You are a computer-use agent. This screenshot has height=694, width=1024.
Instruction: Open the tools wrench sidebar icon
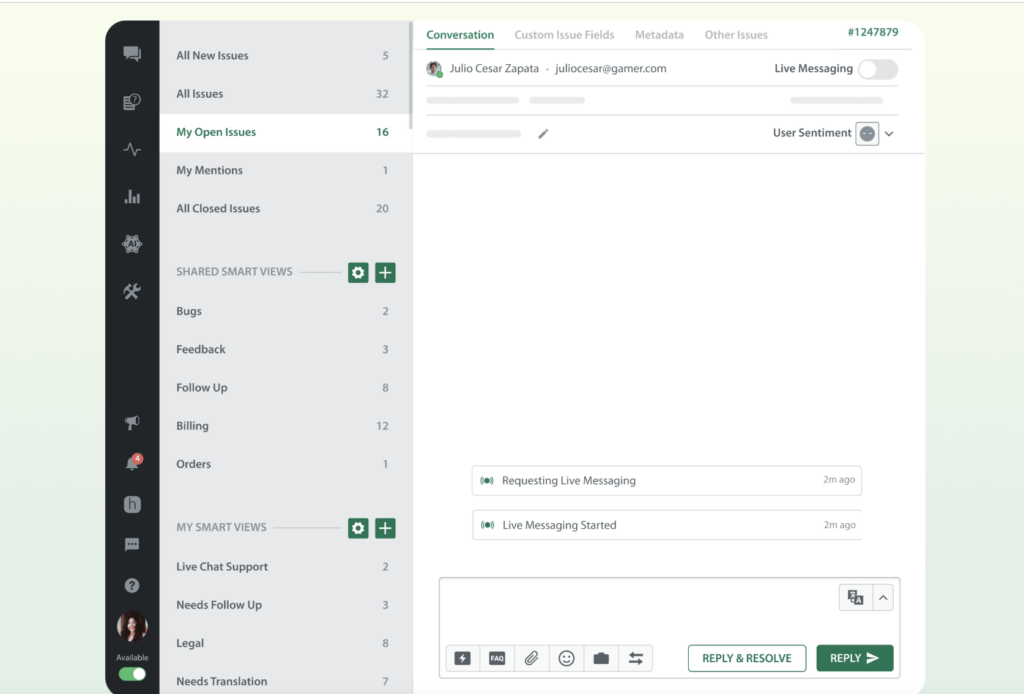pos(132,292)
